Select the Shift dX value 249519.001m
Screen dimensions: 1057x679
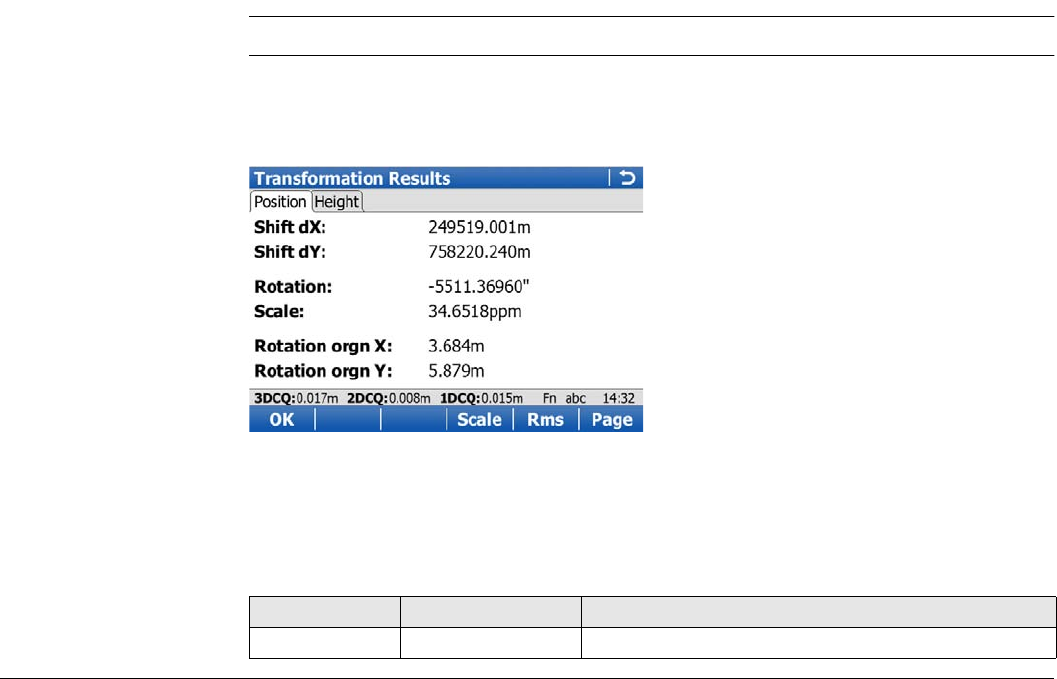479,227
